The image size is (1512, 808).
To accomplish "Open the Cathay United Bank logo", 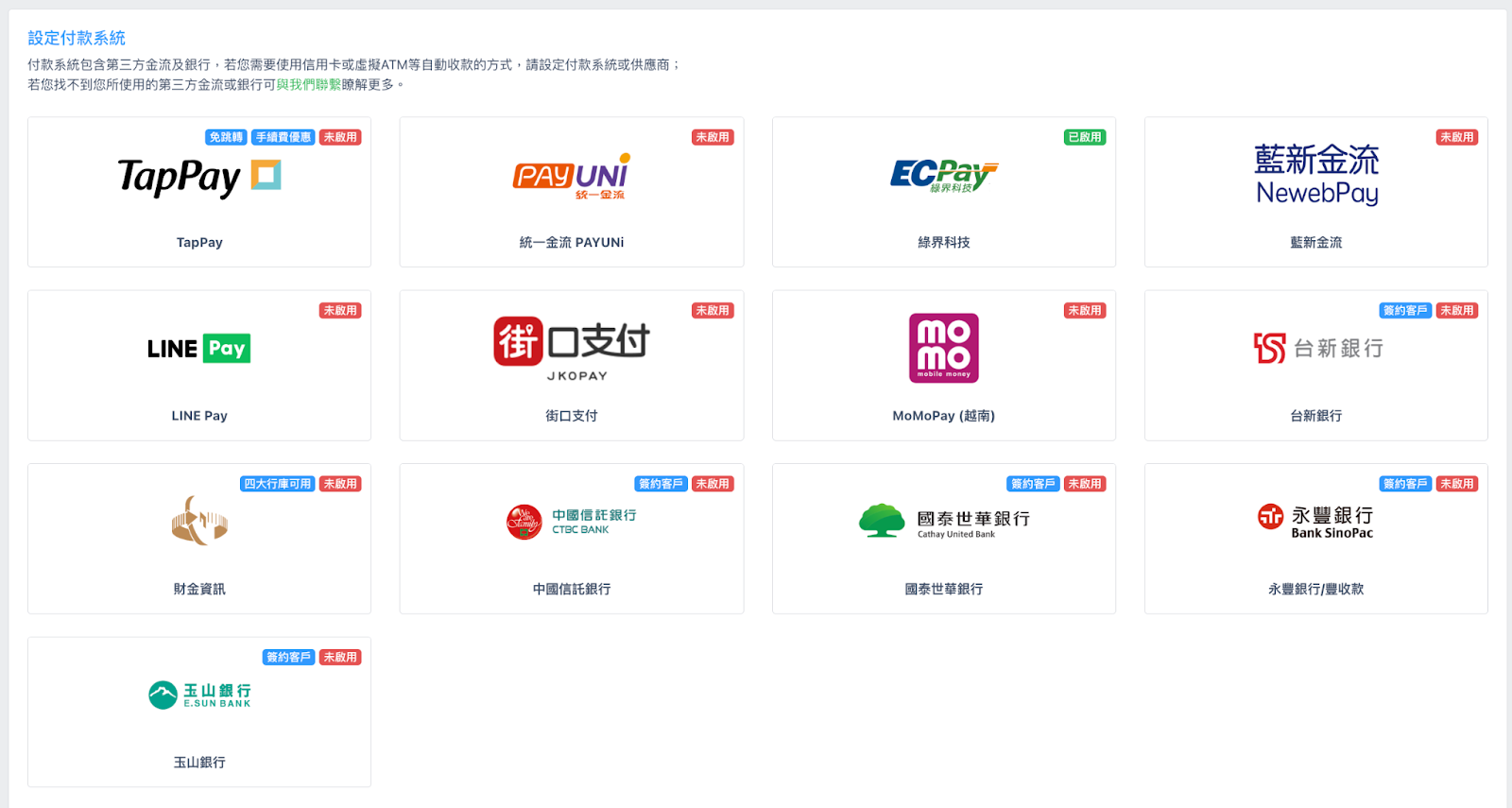I will click(x=944, y=522).
